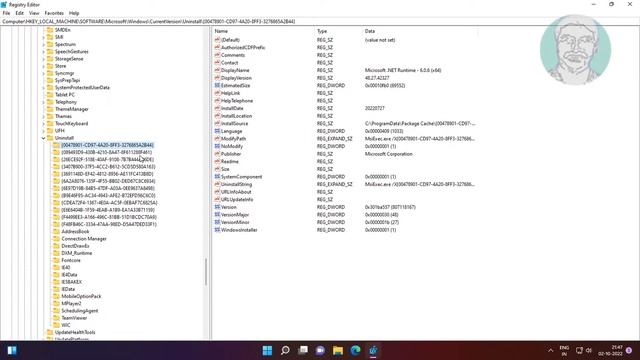Show hidden tray icons chevron
This screenshot has height=360, width=640.
click(551, 350)
